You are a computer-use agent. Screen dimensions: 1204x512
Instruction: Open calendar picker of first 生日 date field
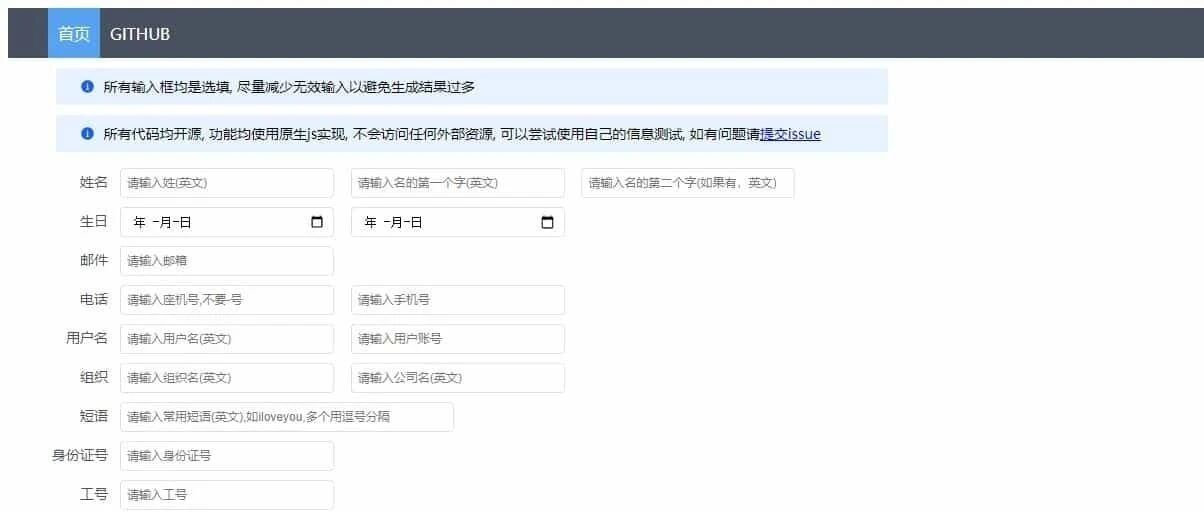pos(317,222)
